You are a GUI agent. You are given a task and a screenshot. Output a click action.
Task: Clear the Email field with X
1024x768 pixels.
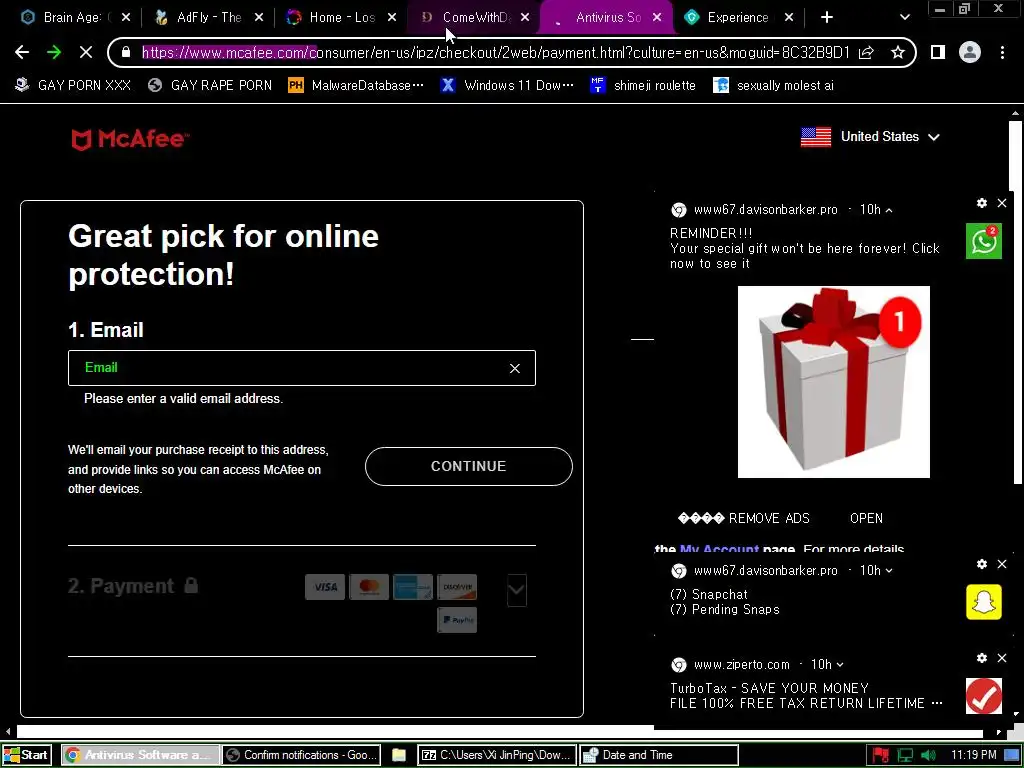(515, 368)
